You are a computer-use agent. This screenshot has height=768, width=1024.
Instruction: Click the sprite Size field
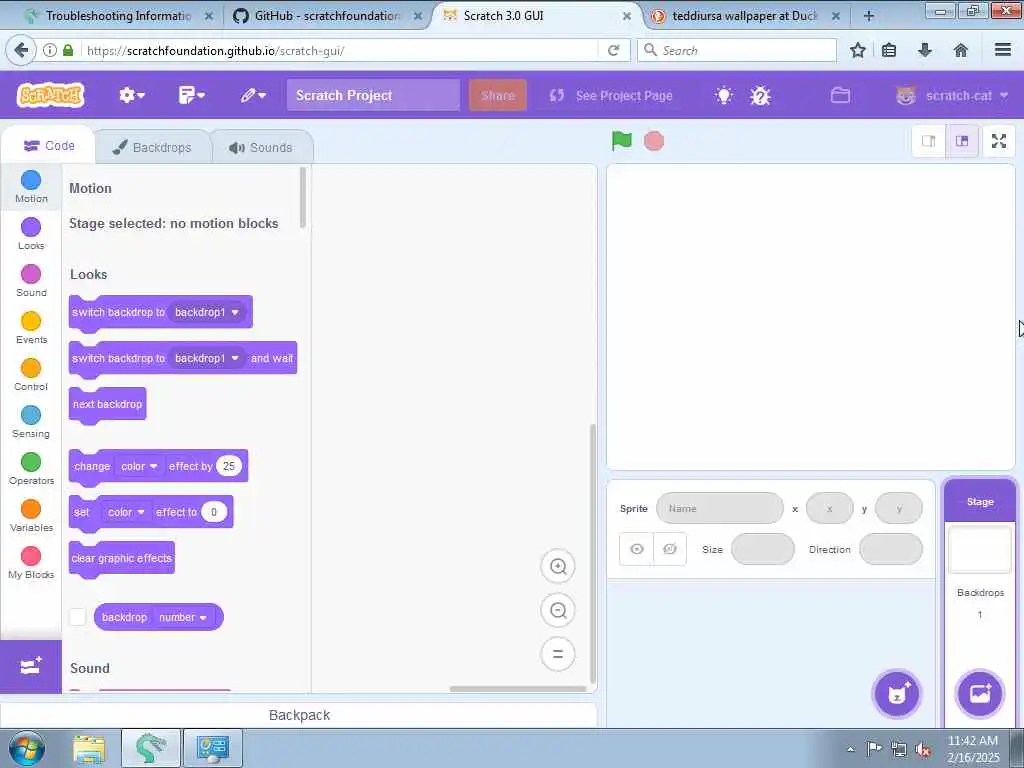tap(763, 549)
